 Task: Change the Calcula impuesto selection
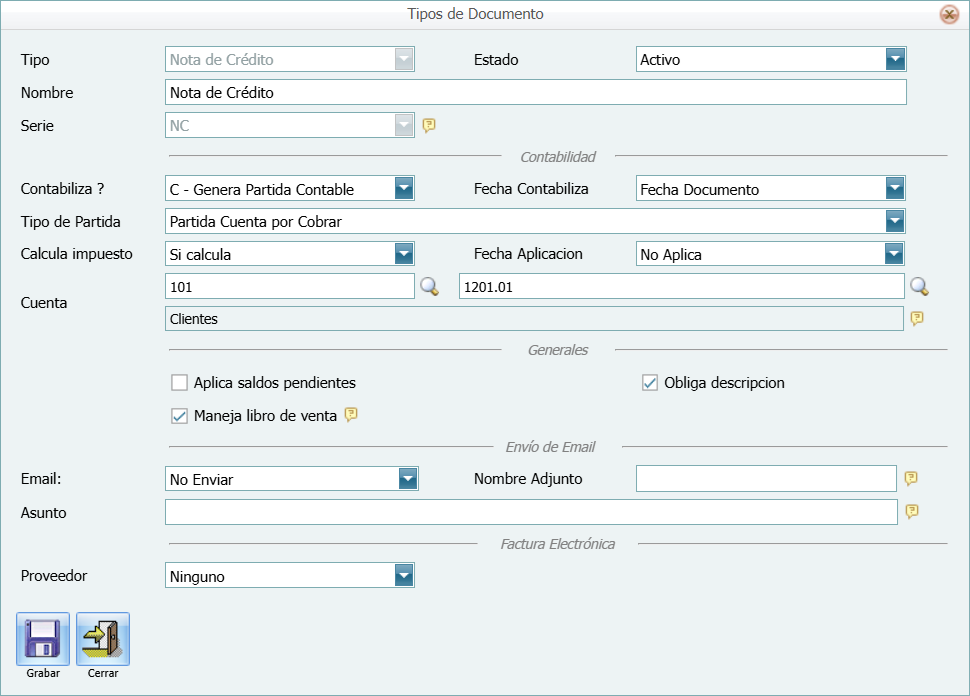coord(404,254)
